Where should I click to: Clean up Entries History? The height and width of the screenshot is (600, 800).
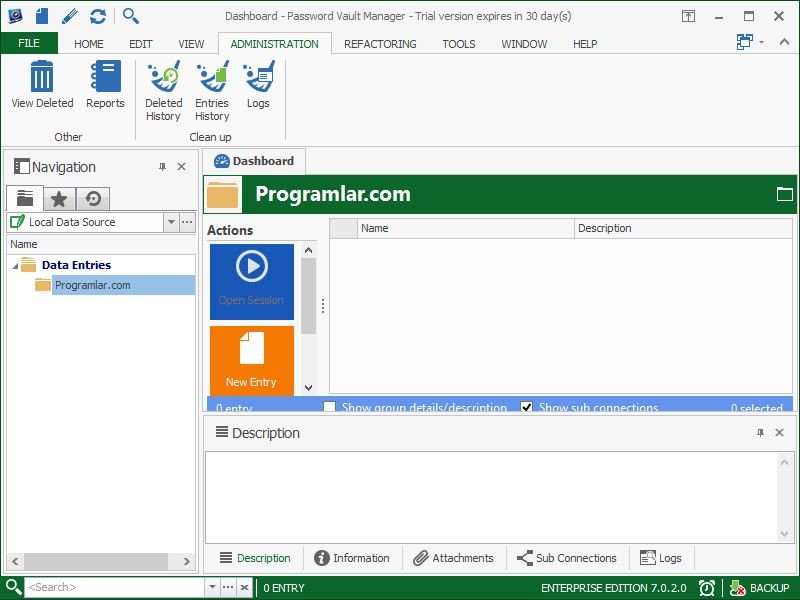[x=212, y=91]
